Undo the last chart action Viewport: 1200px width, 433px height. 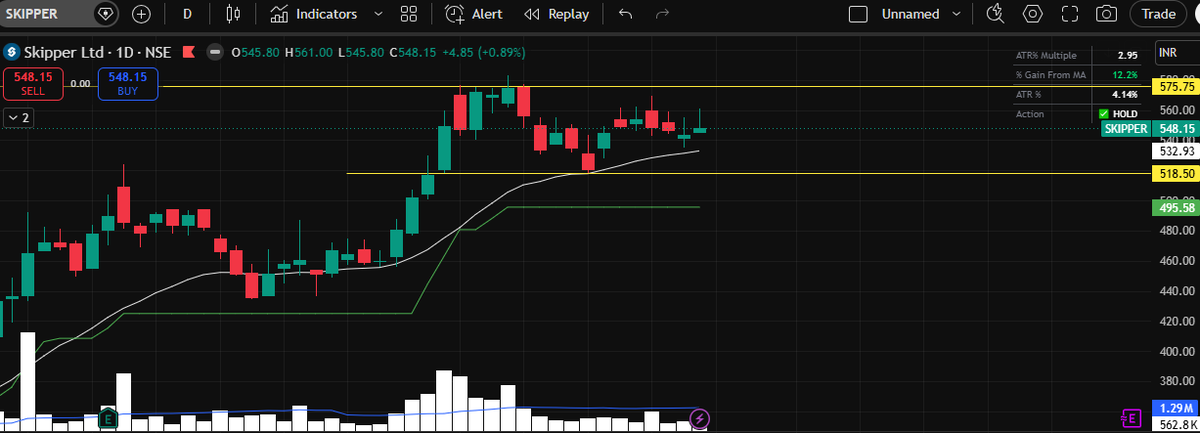626,14
